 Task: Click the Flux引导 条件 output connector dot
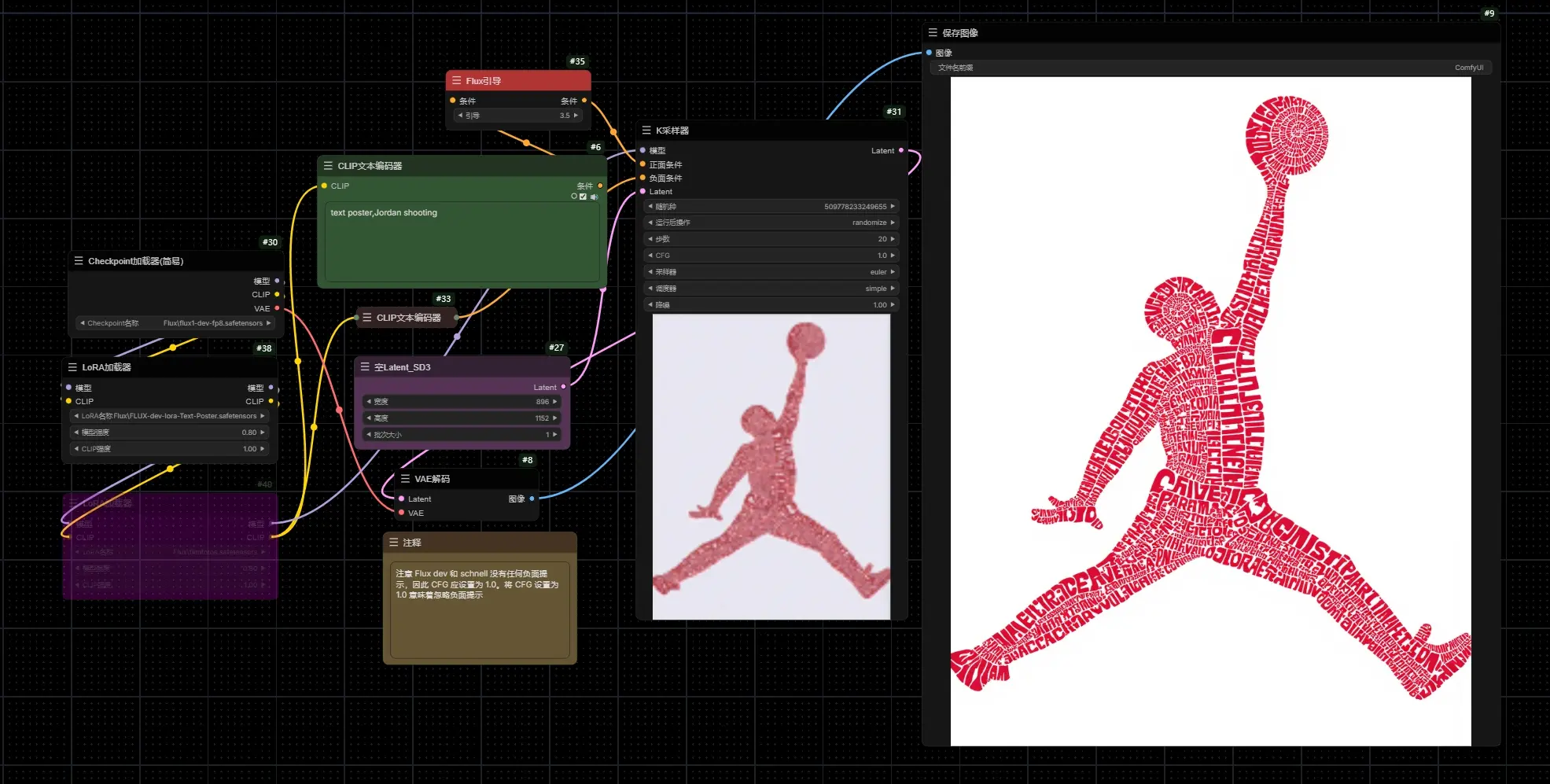(x=584, y=101)
